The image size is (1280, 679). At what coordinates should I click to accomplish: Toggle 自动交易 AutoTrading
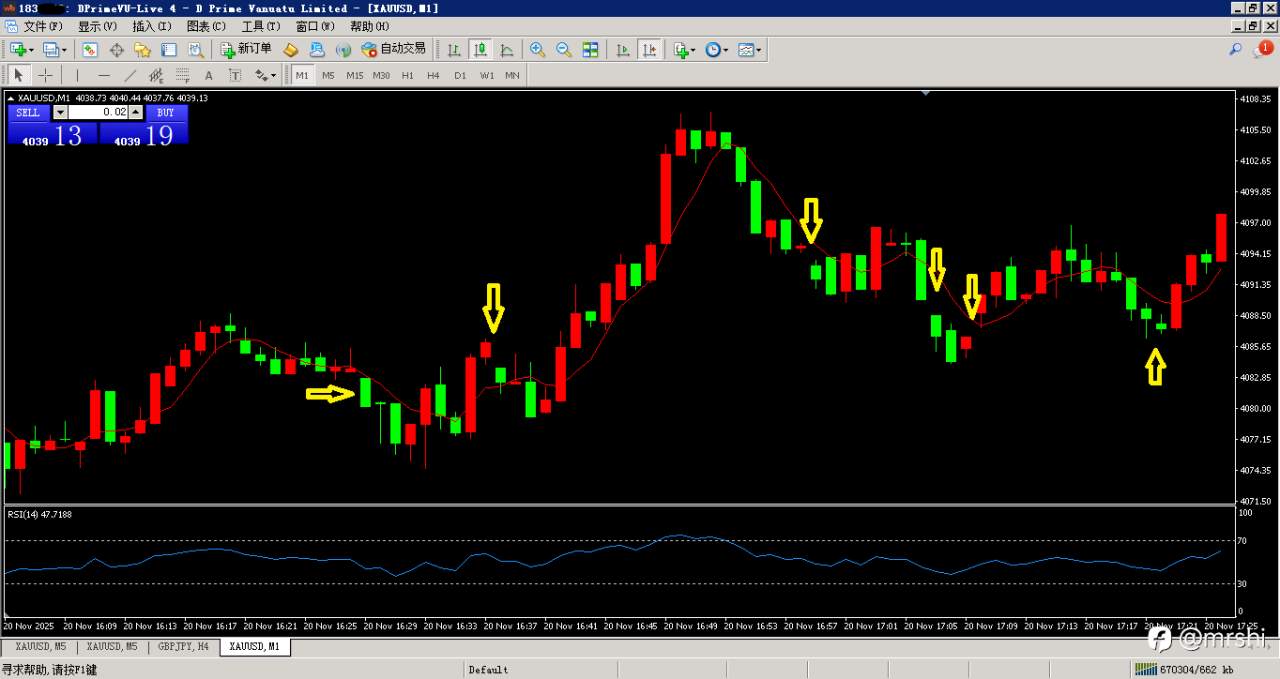(394, 49)
